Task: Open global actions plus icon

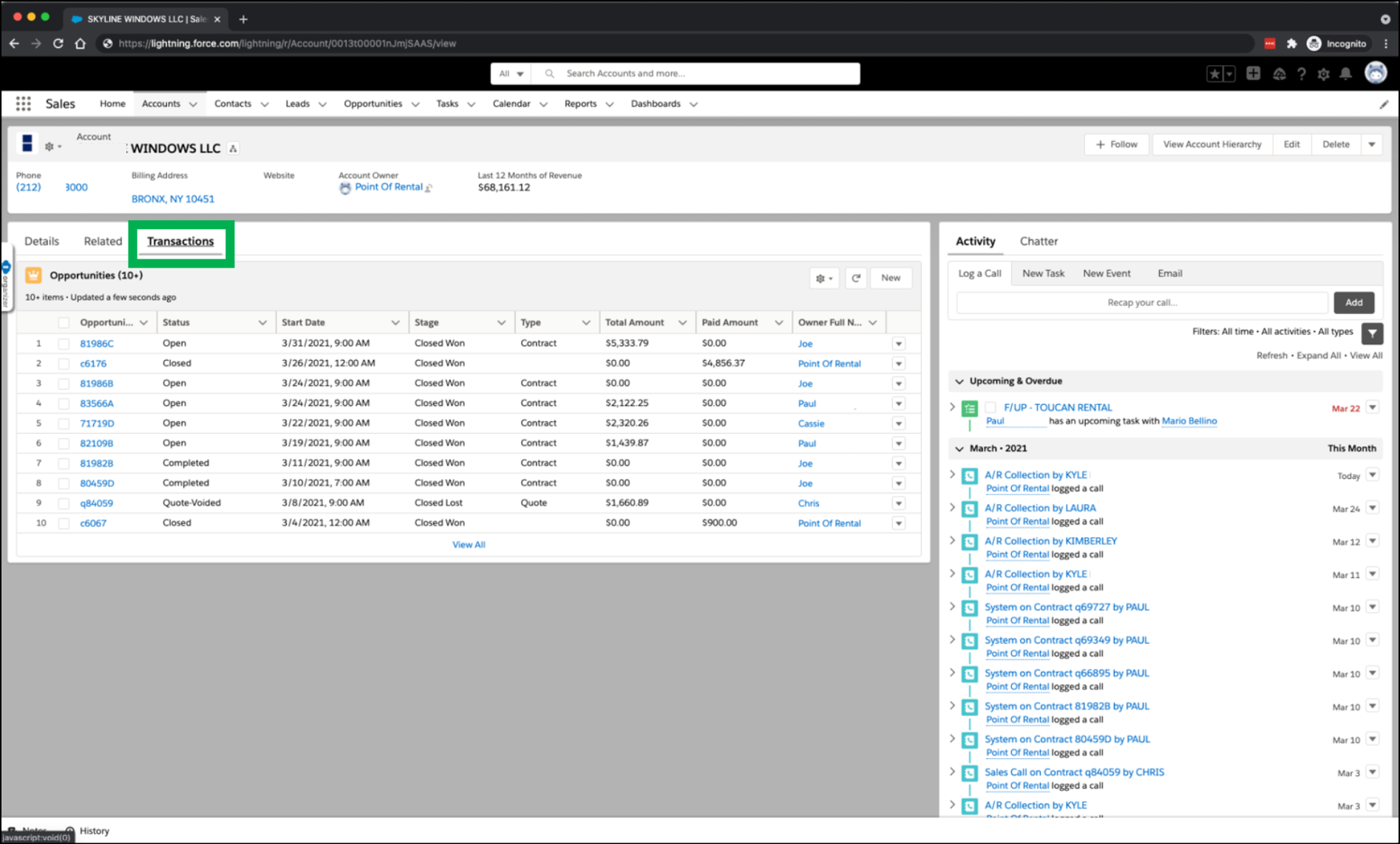Action: 1253,73
